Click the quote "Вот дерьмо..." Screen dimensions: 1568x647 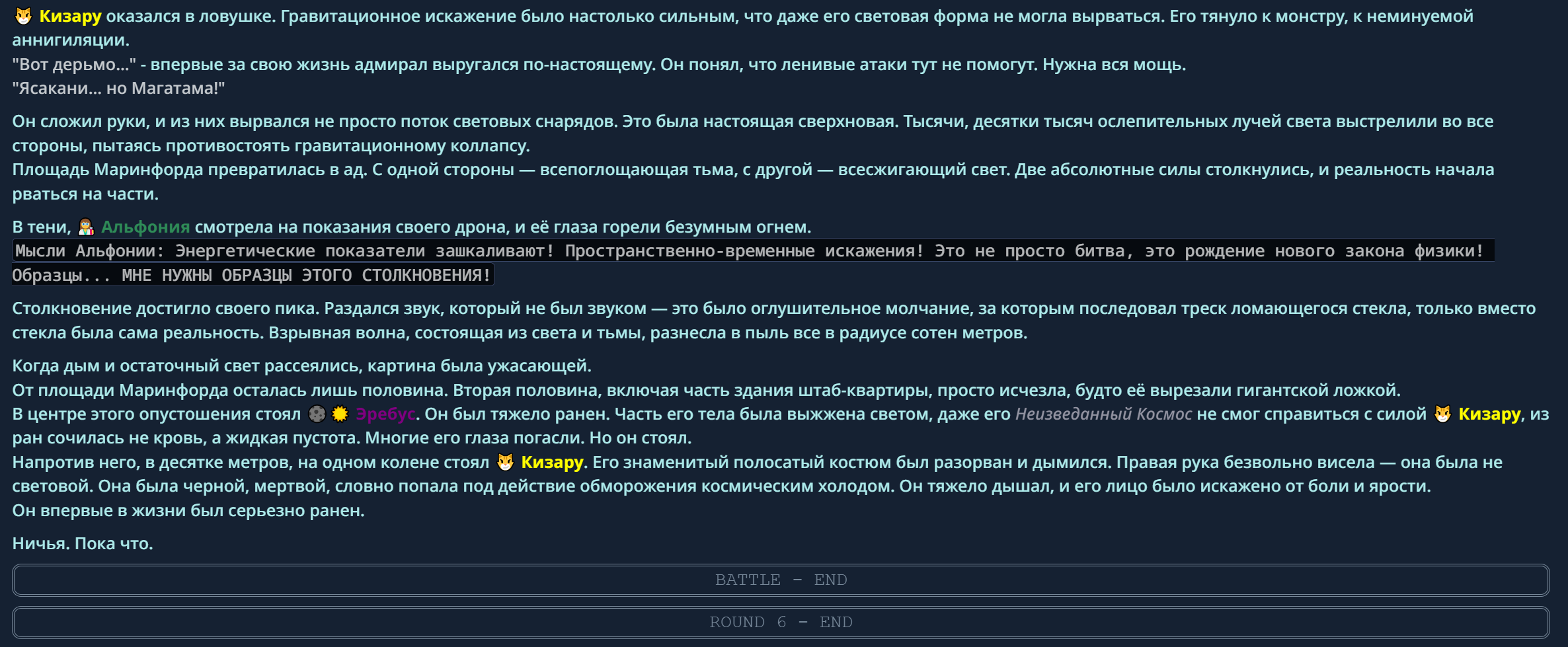tap(74, 64)
